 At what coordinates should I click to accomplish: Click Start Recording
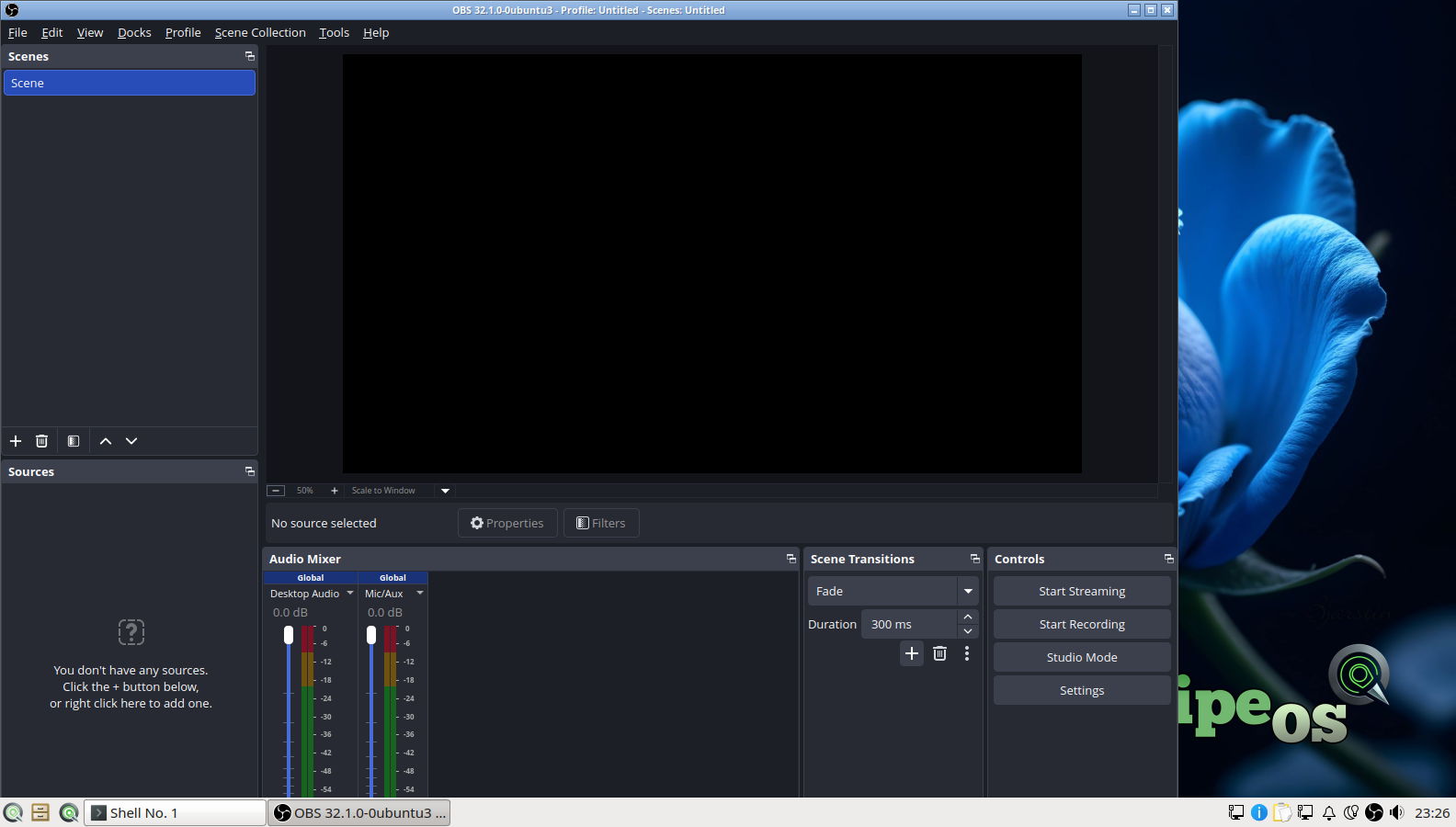pos(1082,624)
